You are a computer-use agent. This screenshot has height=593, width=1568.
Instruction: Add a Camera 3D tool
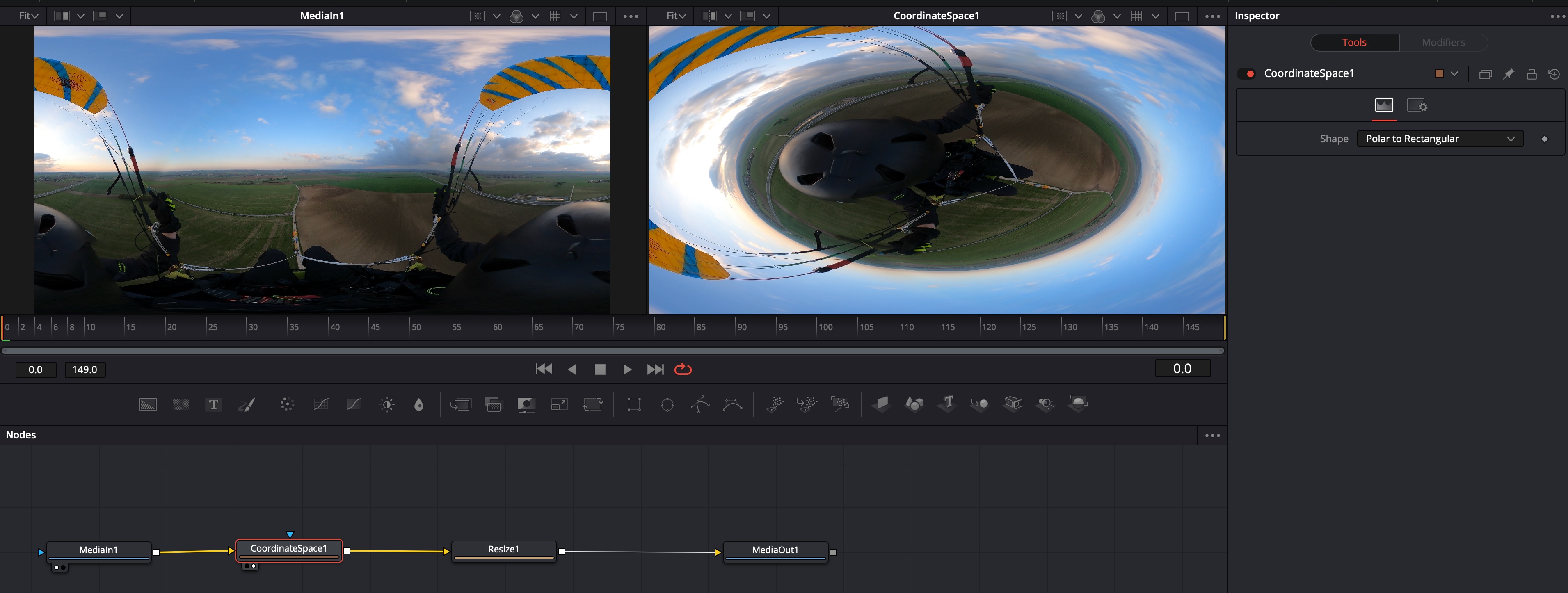point(1013,404)
